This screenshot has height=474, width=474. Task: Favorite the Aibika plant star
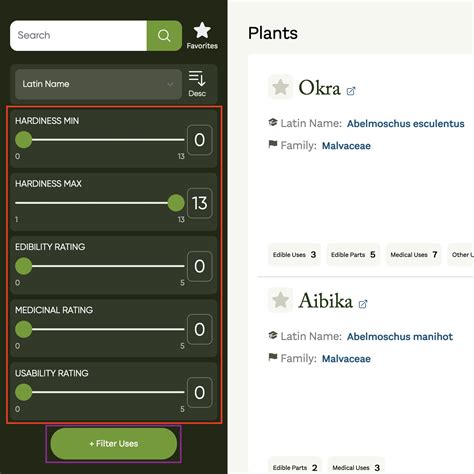tap(280, 300)
